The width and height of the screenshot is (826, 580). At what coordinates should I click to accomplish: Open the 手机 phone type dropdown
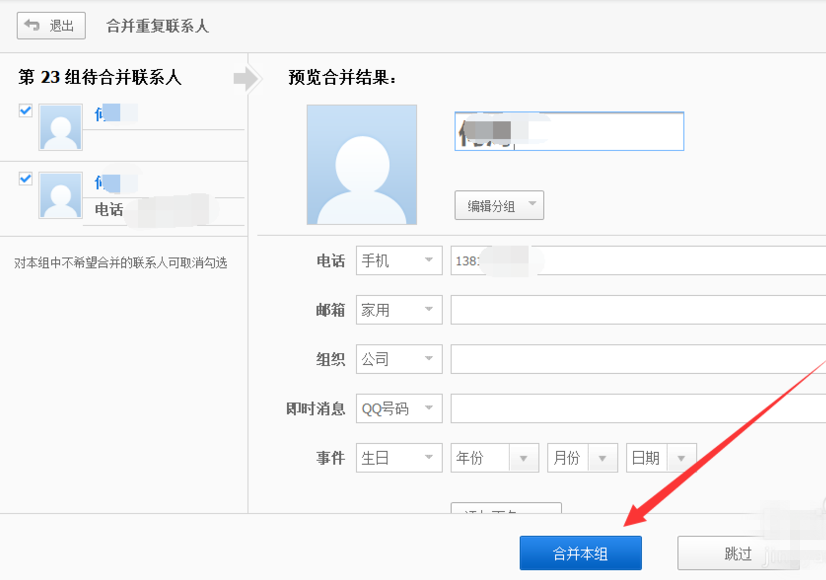398,260
